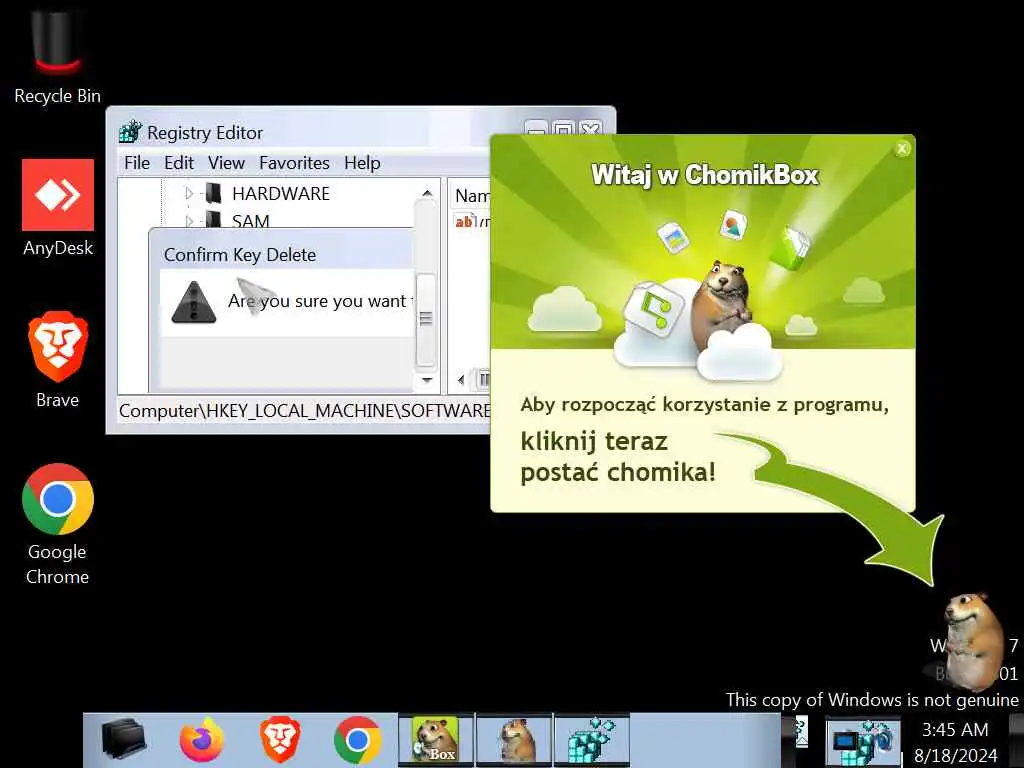Screen dimensions: 1024x768
Task: Open the Recycle Bin desktop icon
Action: point(57,56)
